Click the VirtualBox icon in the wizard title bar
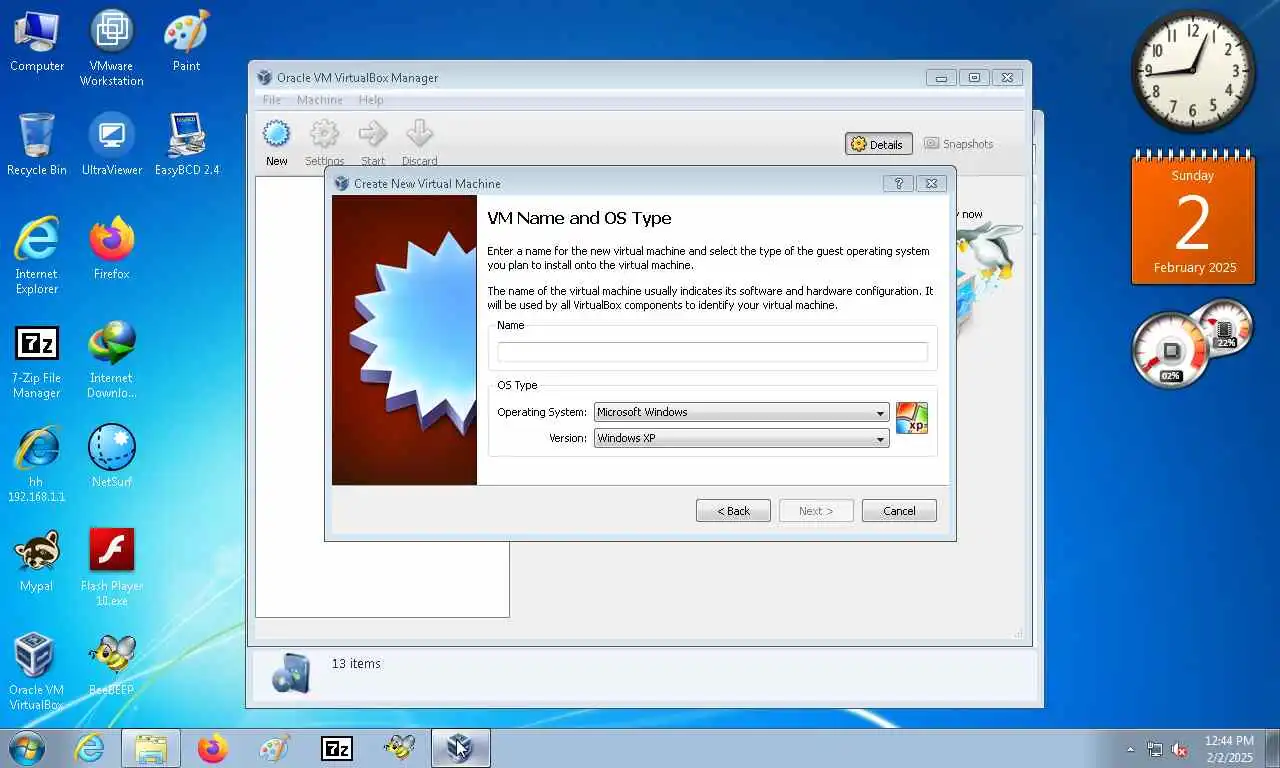Image resolution: width=1280 pixels, height=768 pixels. pos(342,183)
